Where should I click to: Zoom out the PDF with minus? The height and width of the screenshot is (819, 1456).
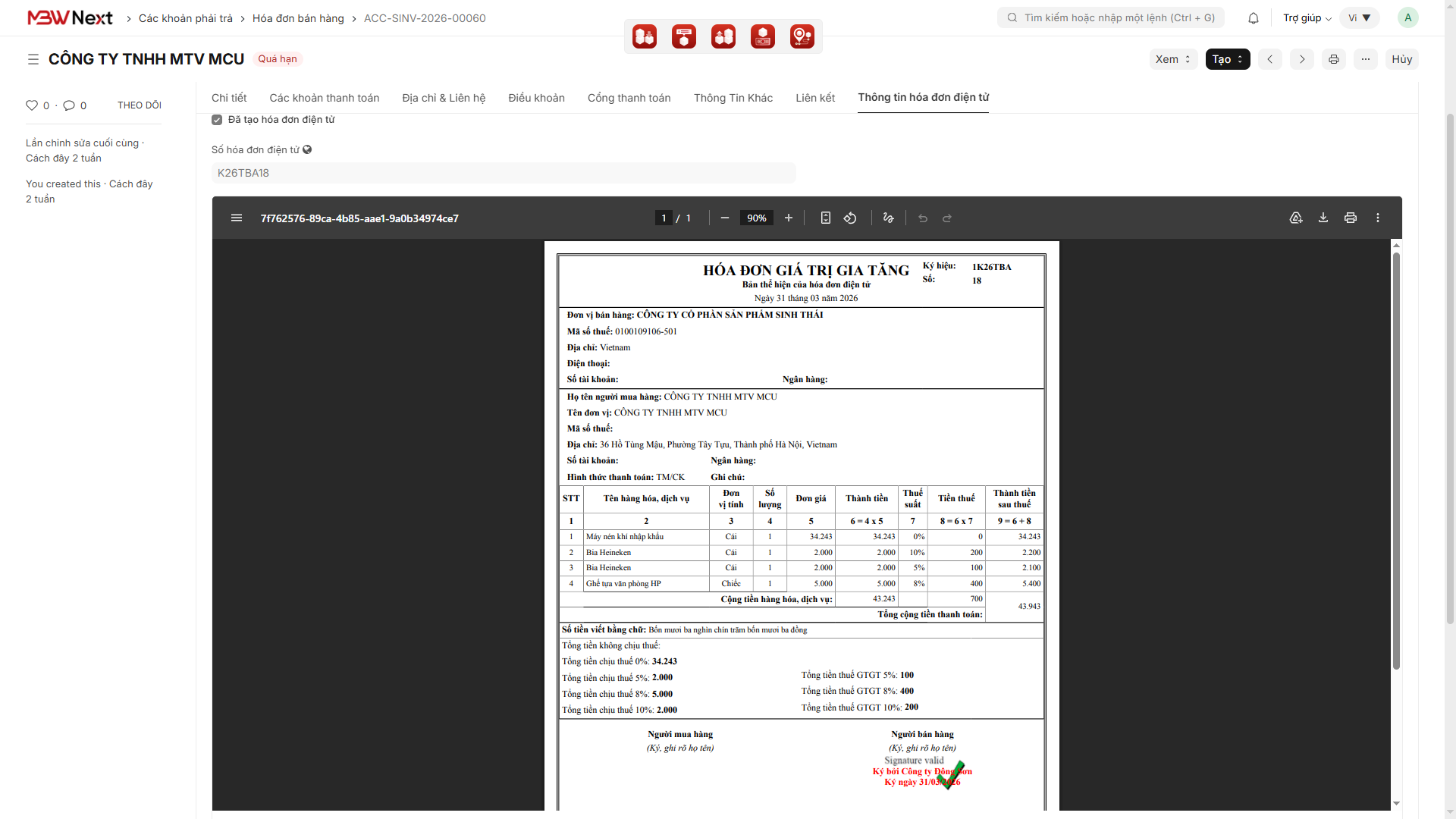click(x=725, y=218)
